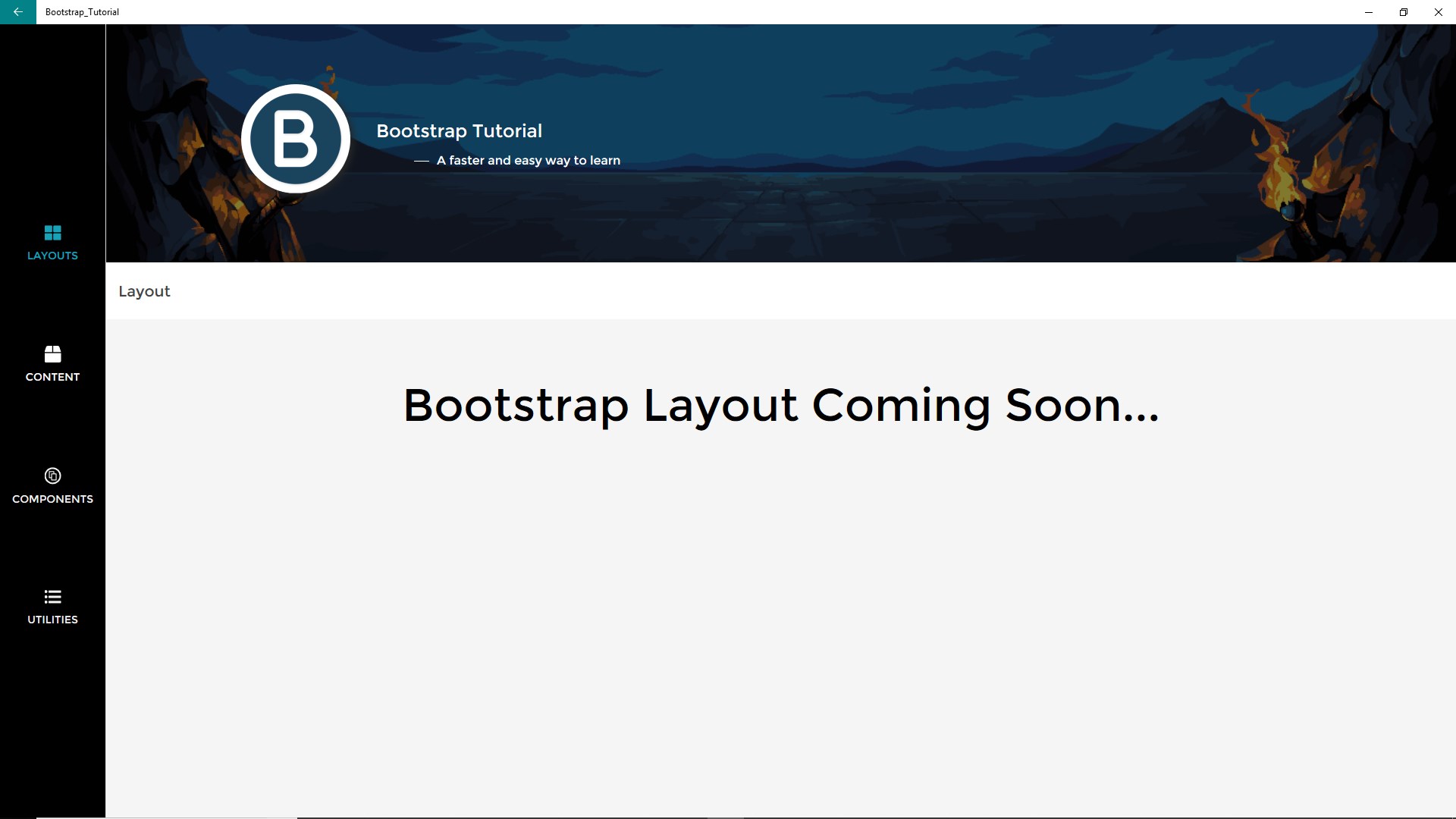Click the Layout section heading
The height and width of the screenshot is (819, 1456).
pyautogui.click(x=144, y=292)
